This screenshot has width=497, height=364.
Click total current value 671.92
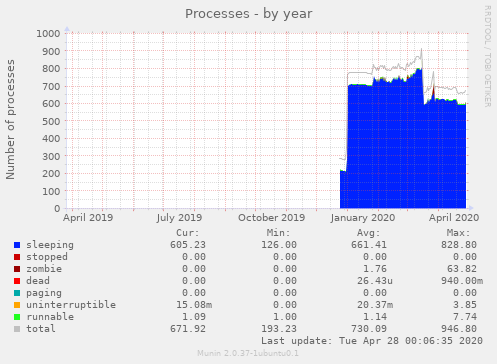(x=188, y=329)
